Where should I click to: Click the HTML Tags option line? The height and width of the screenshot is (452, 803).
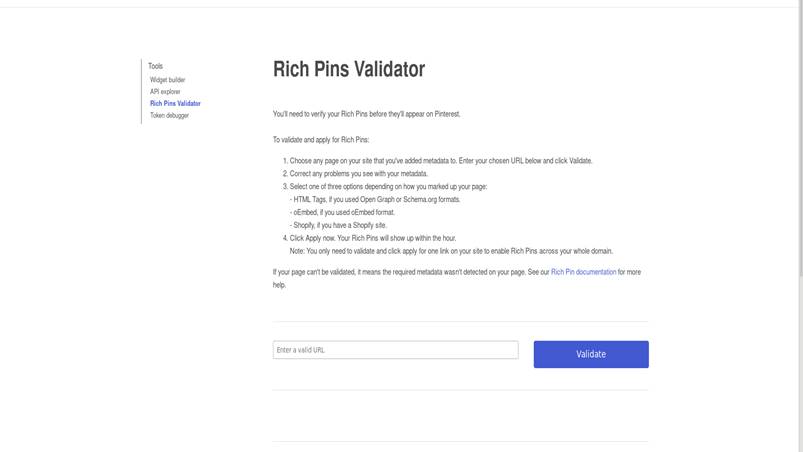coord(376,200)
